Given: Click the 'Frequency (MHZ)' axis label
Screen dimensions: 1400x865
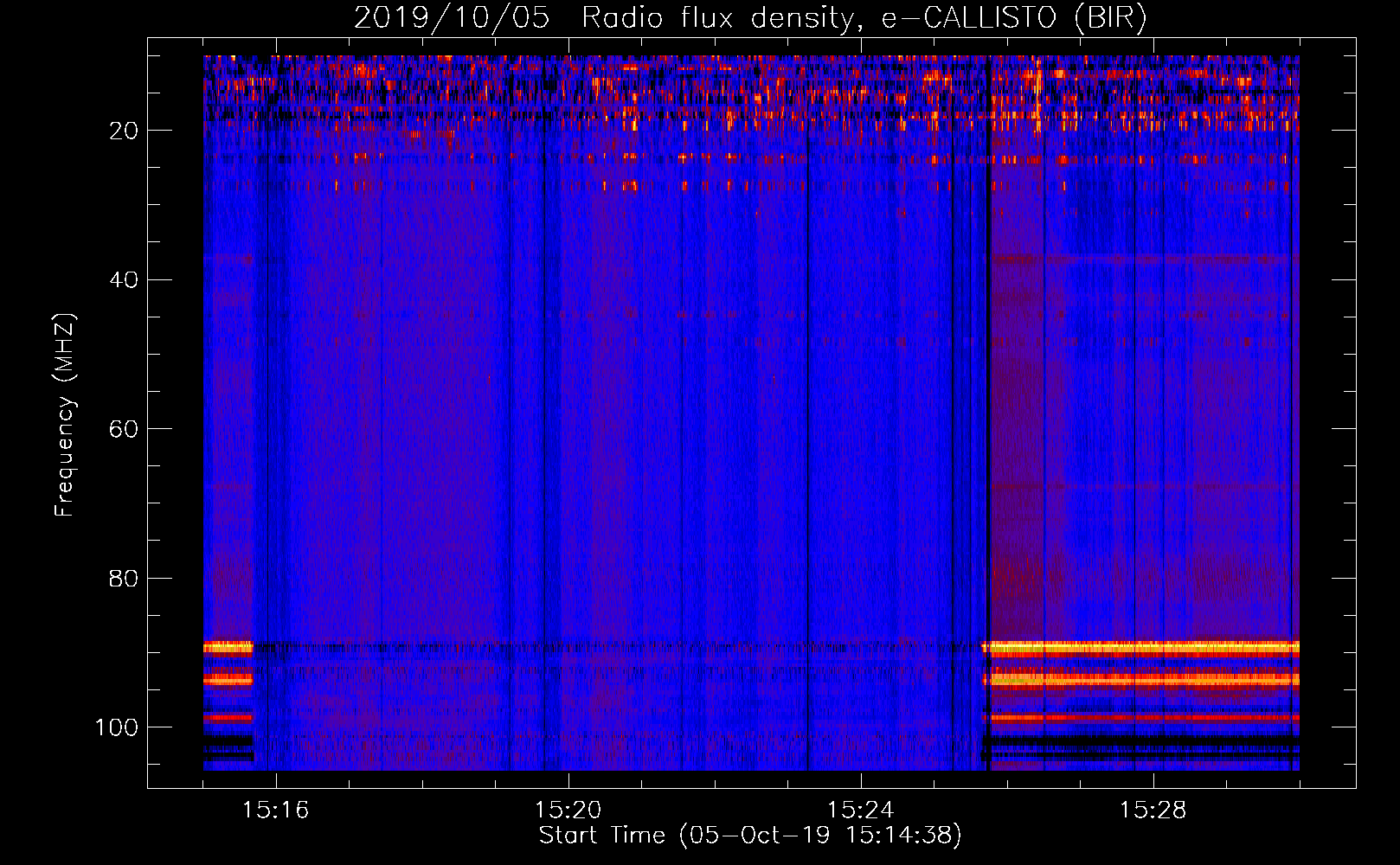Looking at the screenshot, I should [x=66, y=415].
